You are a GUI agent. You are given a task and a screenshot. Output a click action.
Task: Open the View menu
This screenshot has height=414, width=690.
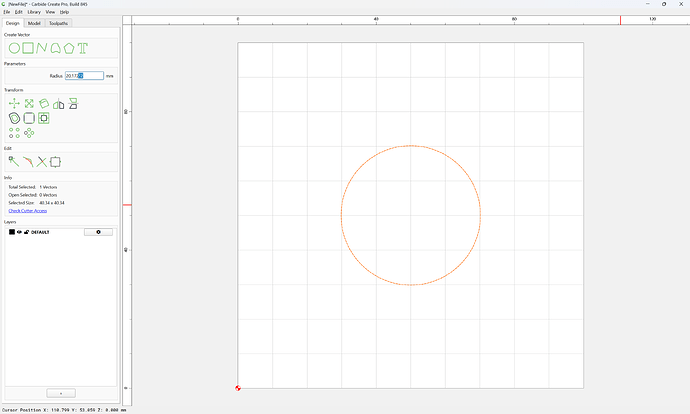(51, 12)
